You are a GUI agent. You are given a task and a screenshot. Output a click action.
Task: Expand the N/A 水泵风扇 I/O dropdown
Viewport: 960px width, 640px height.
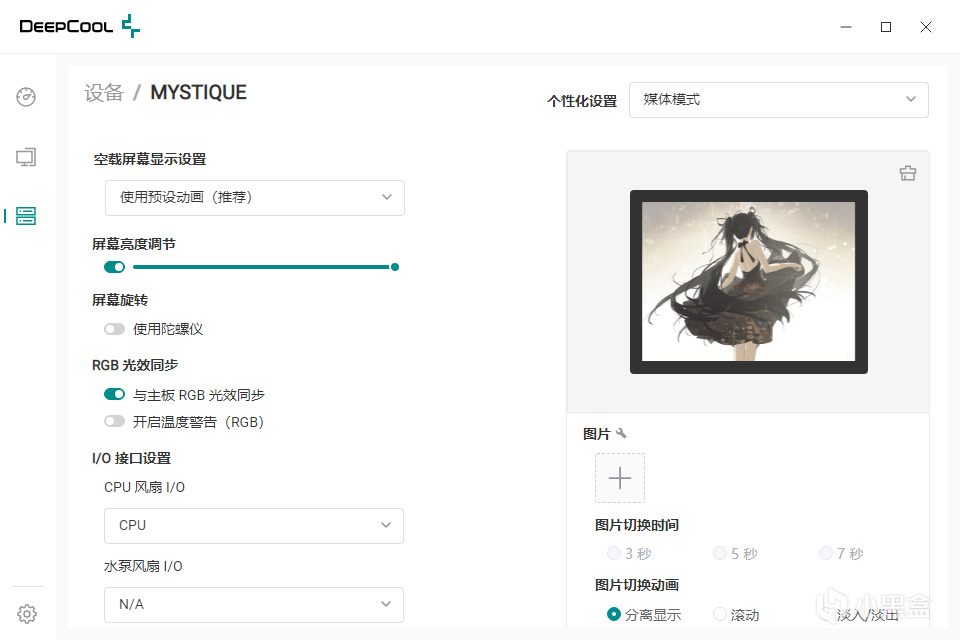[x=254, y=604]
